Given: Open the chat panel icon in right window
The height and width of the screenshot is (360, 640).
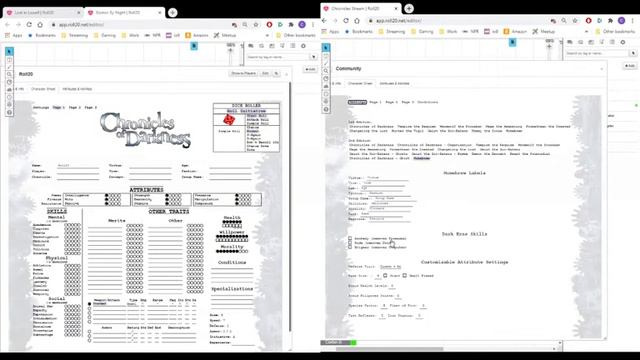Looking at the screenshot, I should pos(570,42).
